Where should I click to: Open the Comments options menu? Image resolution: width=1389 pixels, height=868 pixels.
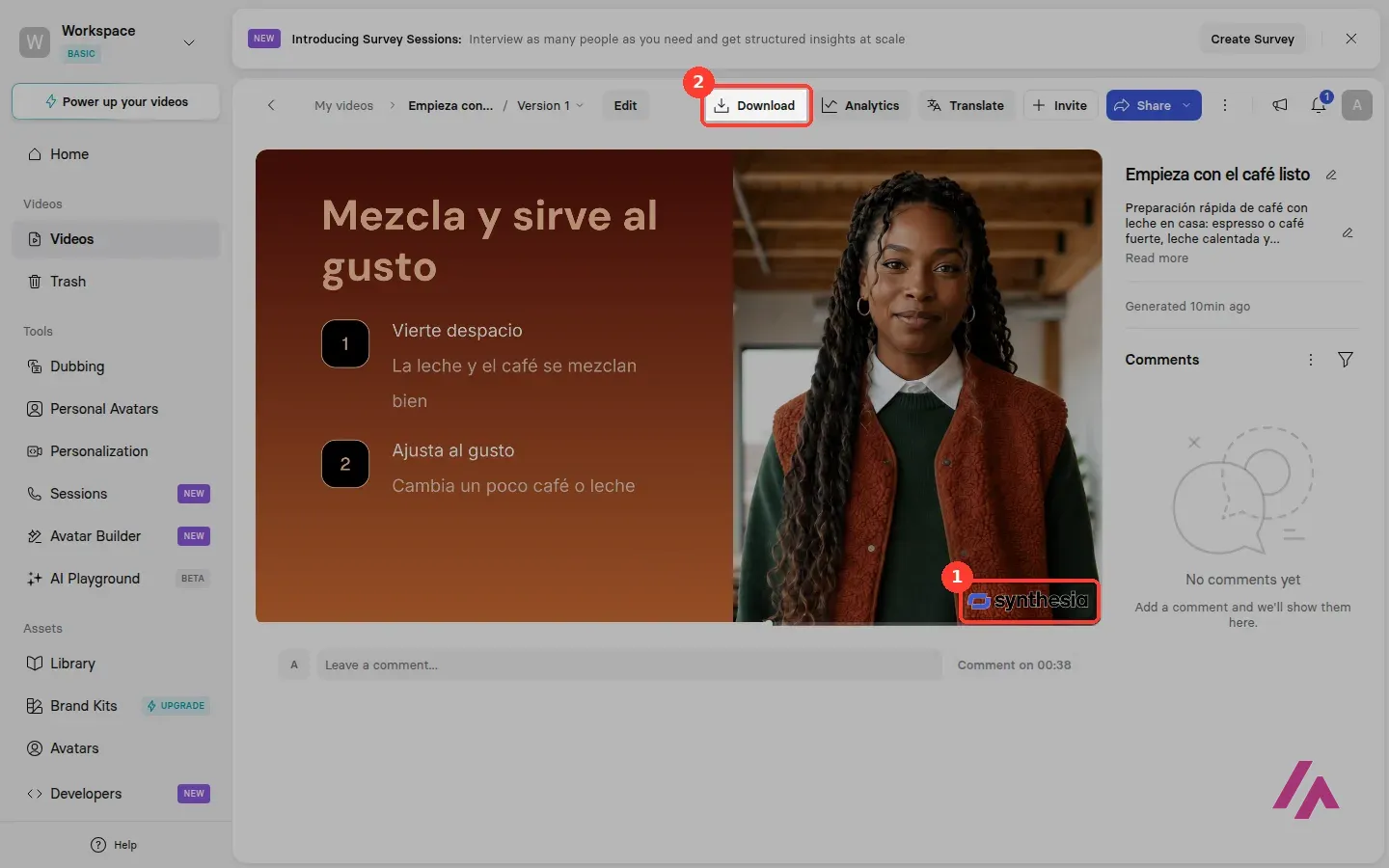point(1311,360)
